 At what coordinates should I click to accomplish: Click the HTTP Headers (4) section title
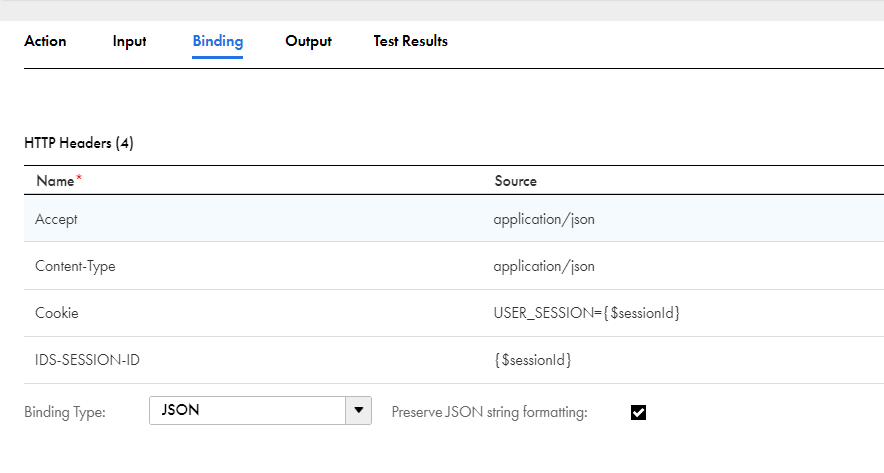click(x=79, y=143)
